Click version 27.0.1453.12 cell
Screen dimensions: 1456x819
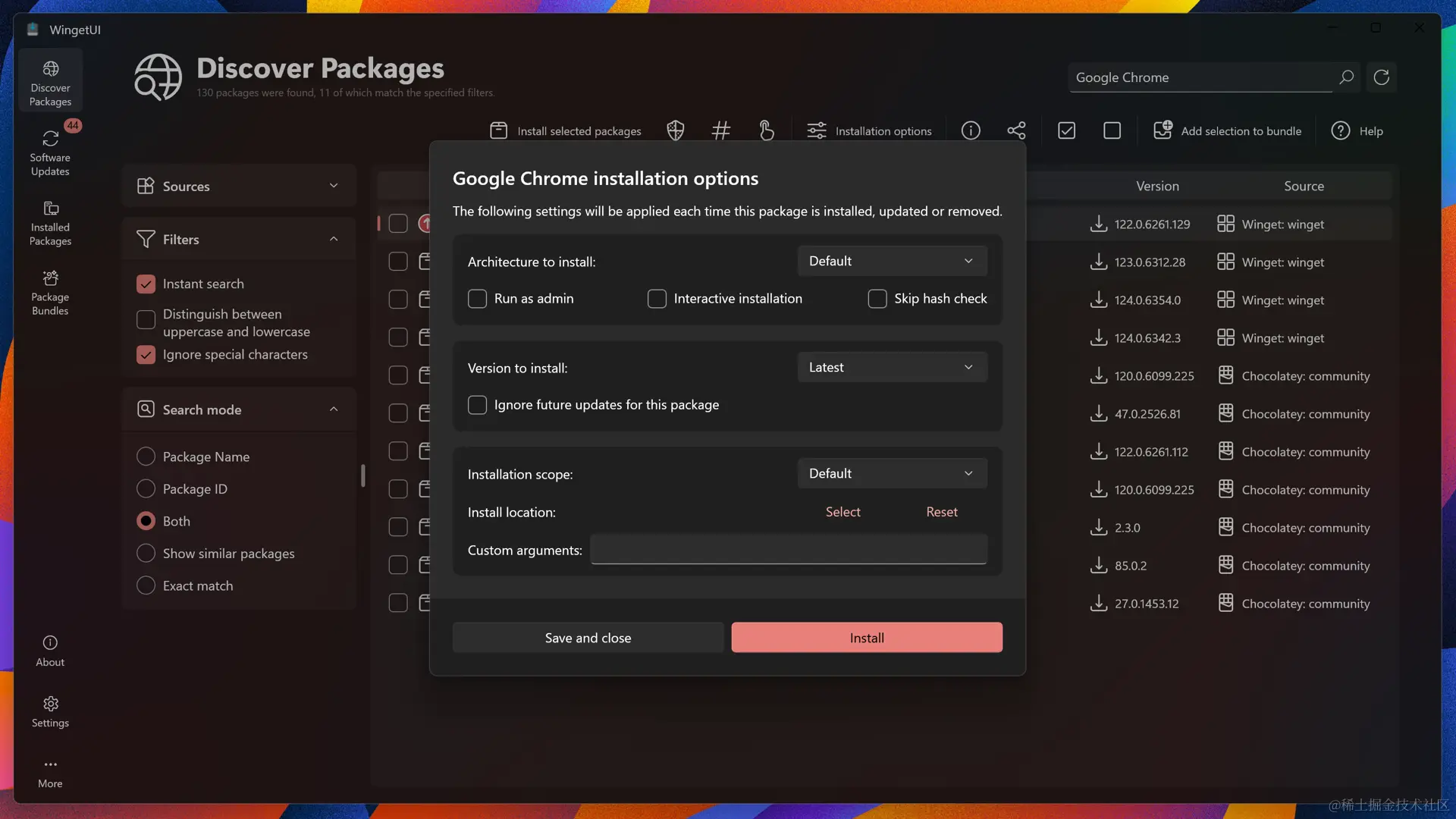(1147, 604)
